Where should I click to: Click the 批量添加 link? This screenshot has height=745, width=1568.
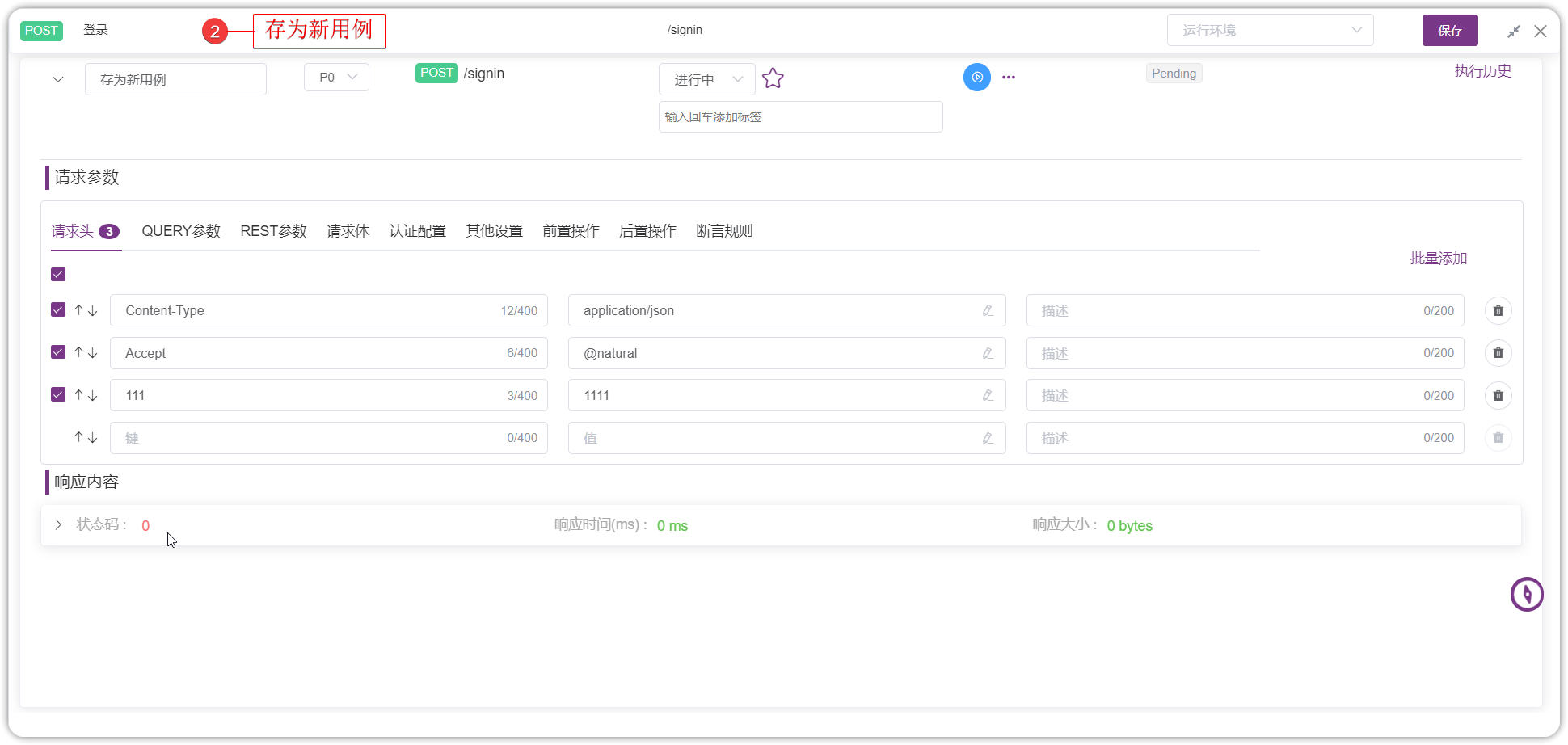(x=1439, y=259)
